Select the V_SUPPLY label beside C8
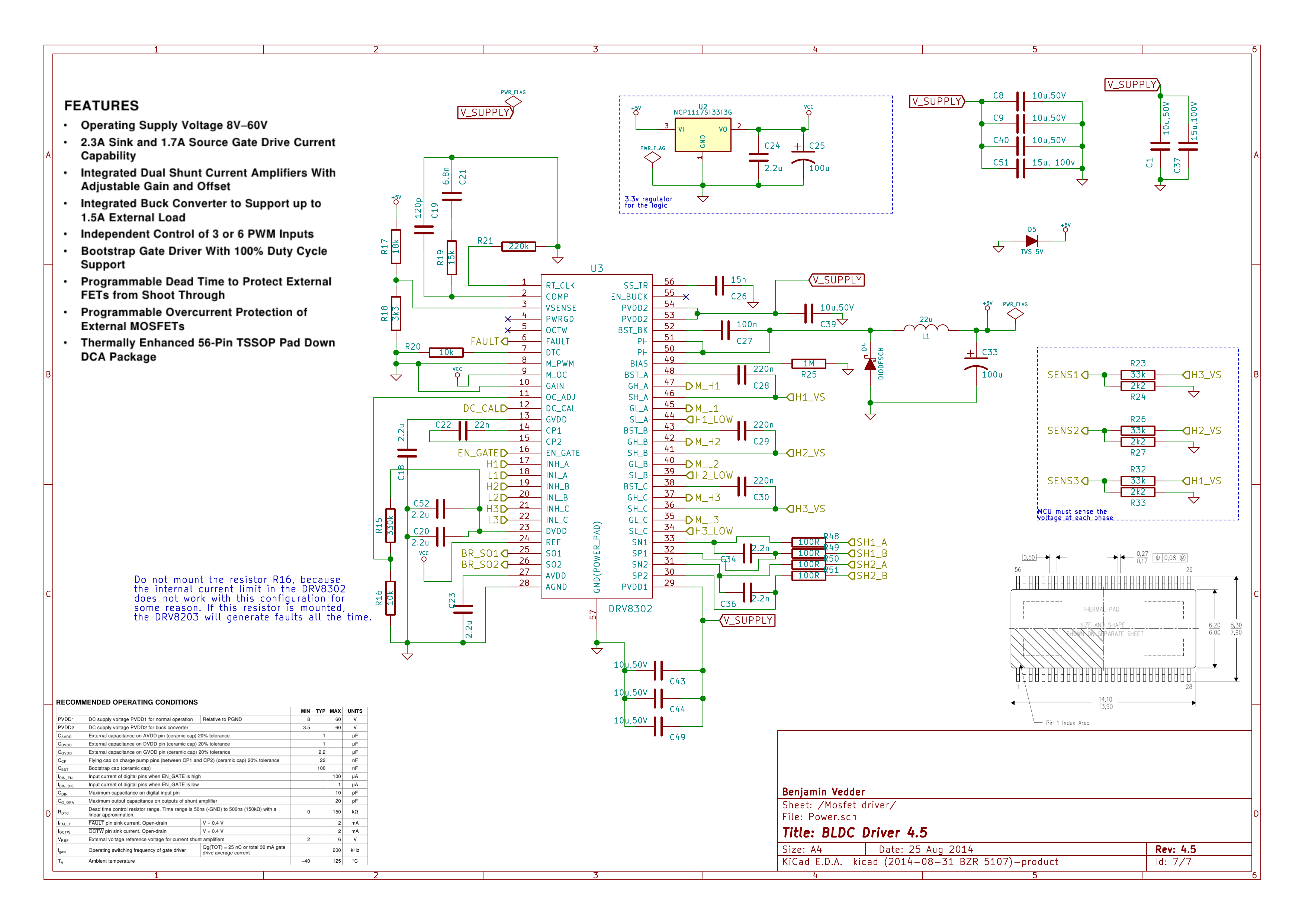This screenshot has width=1305, height=924. 936,102
